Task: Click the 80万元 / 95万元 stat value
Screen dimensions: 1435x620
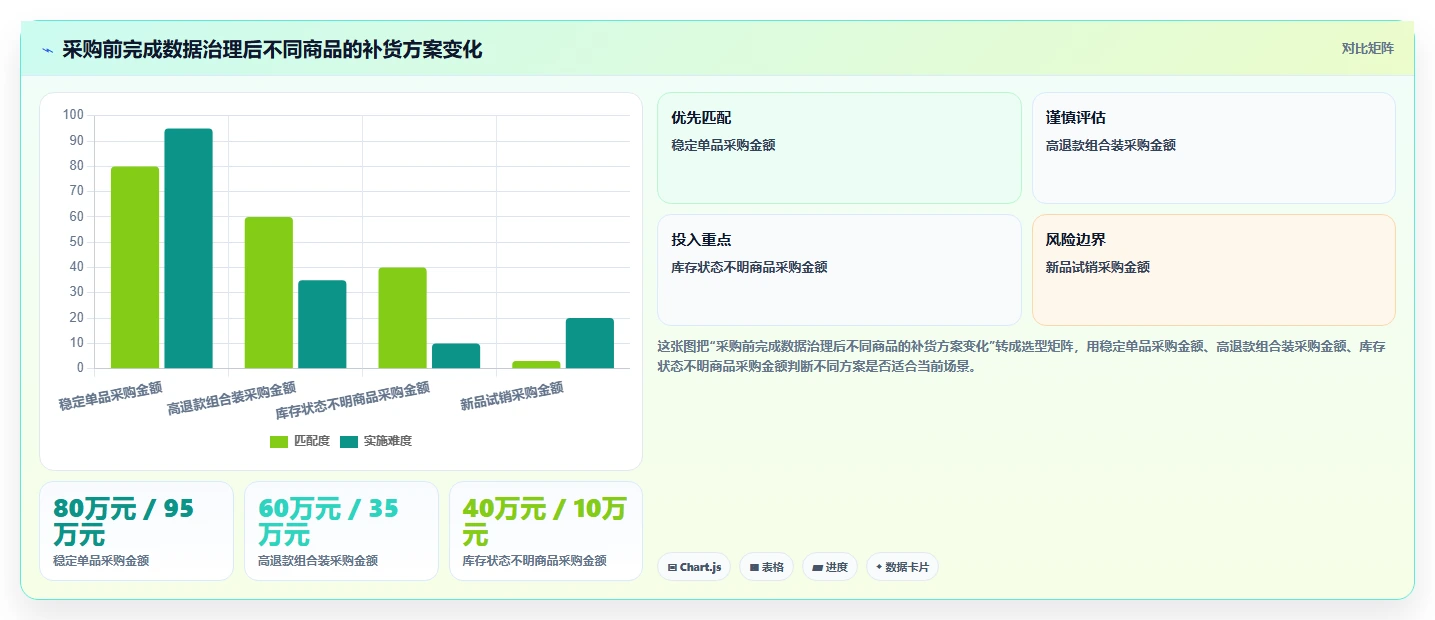Action: click(x=123, y=521)
